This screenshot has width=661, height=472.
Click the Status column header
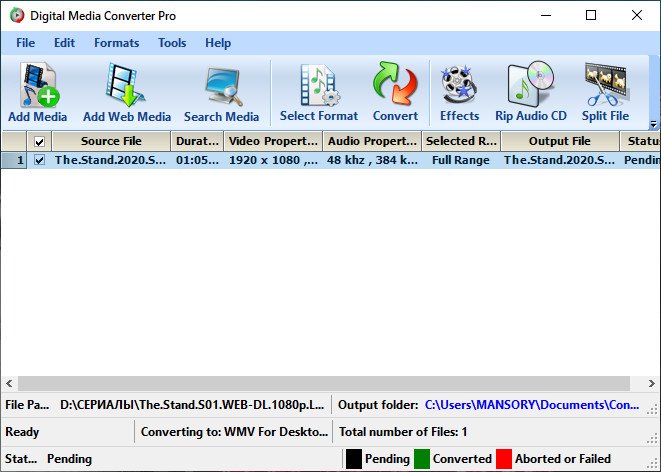pyautogui.click(x=640, y=141)
